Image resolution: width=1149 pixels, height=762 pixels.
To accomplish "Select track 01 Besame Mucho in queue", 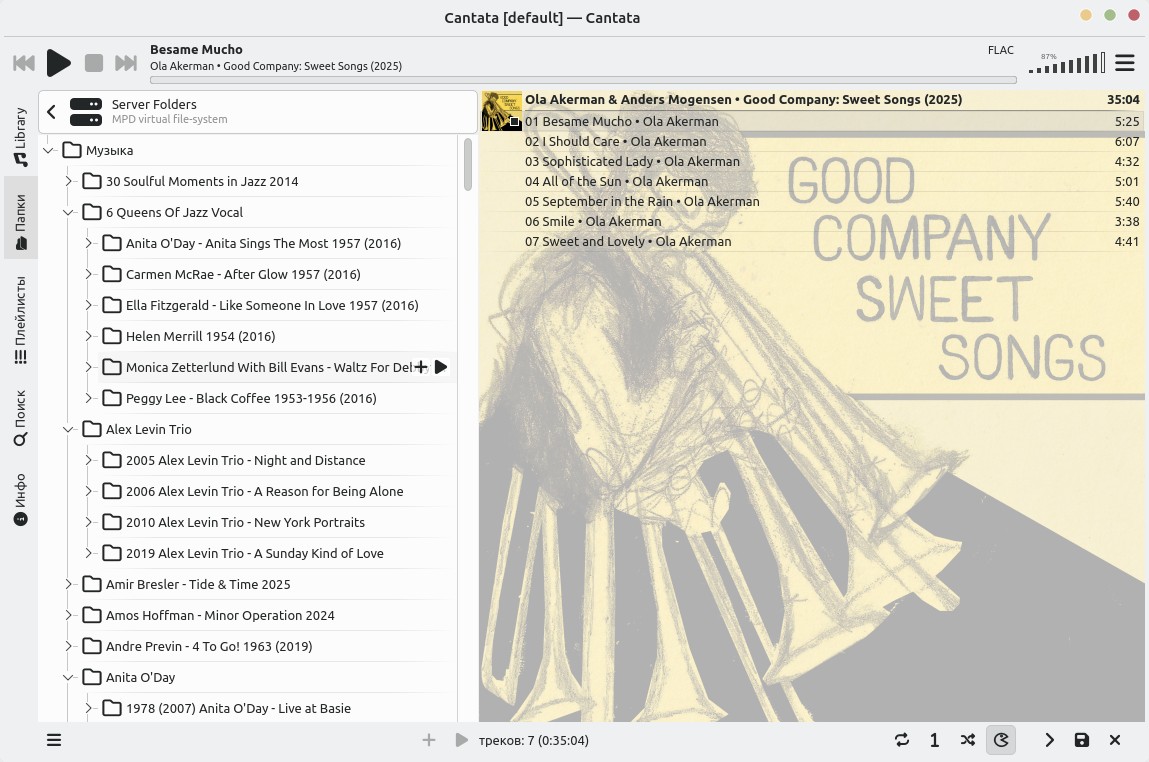I will tap(831, 122).
